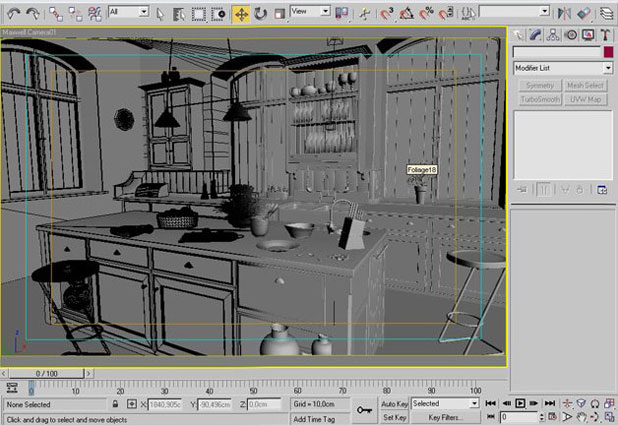Switch to the Display panel tab

point(588,35)
